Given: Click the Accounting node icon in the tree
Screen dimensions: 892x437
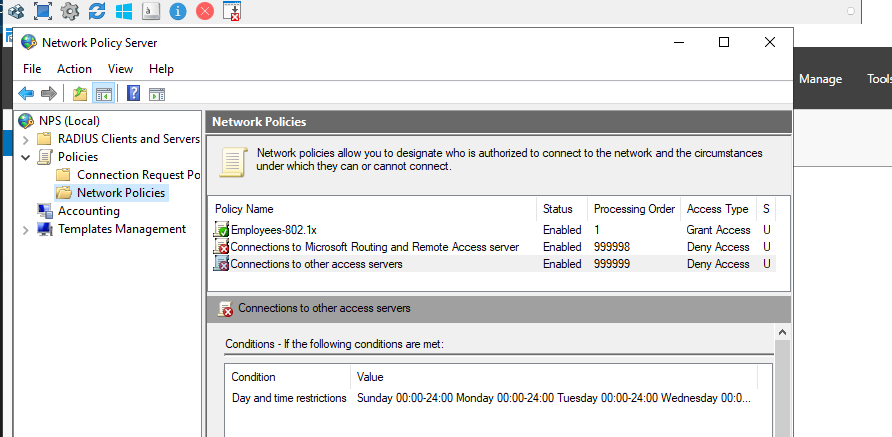Looking at the screenshot, I should [x=45, y=211].
